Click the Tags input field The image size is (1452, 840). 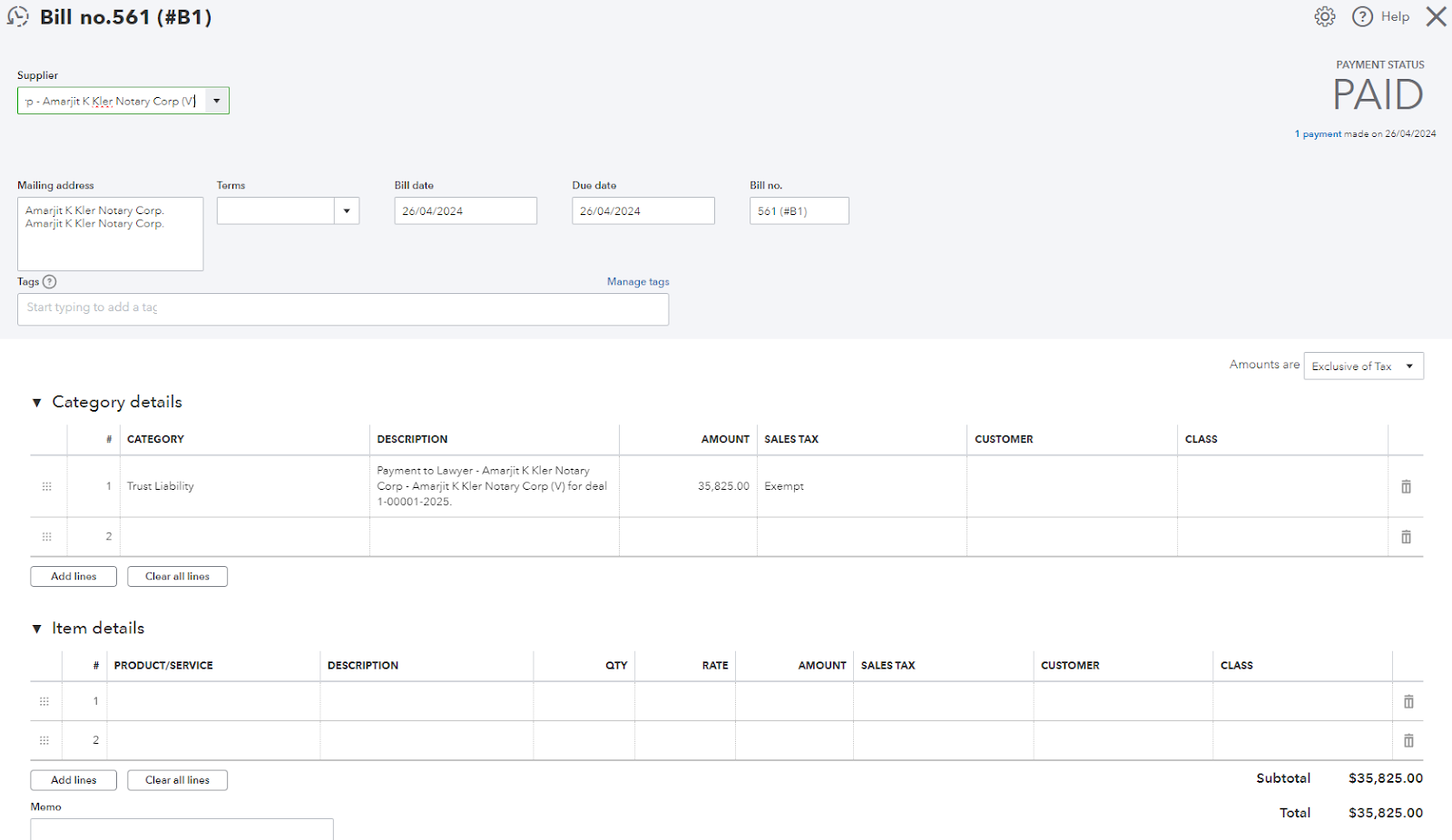(343, 309)
